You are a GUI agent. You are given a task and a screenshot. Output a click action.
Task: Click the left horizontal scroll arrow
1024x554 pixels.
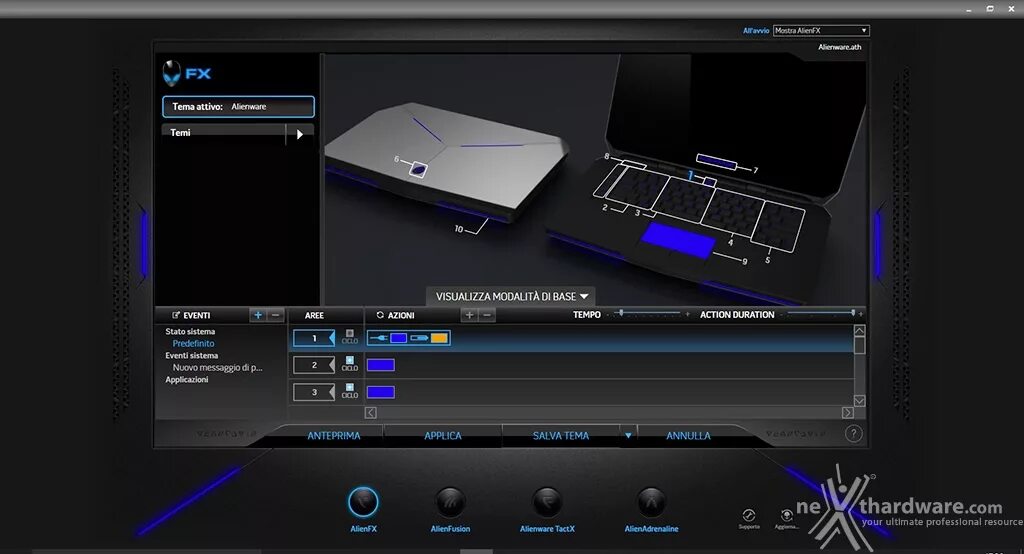(x=371, y=412)
